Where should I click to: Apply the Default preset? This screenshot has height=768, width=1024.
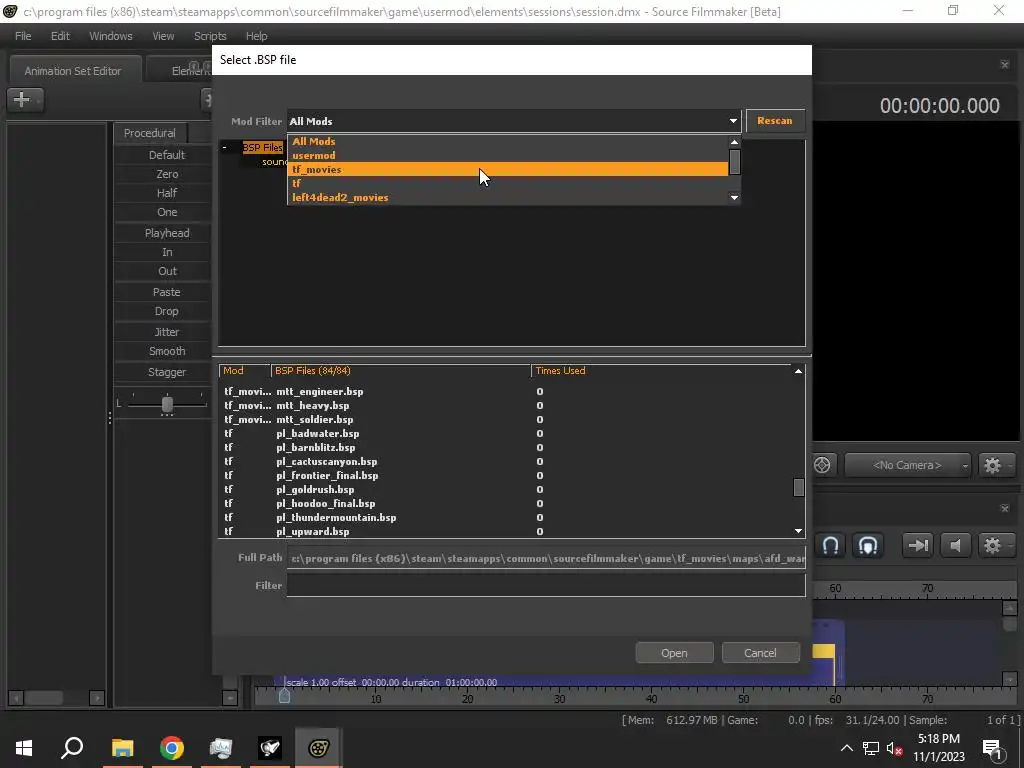point(167,155)
